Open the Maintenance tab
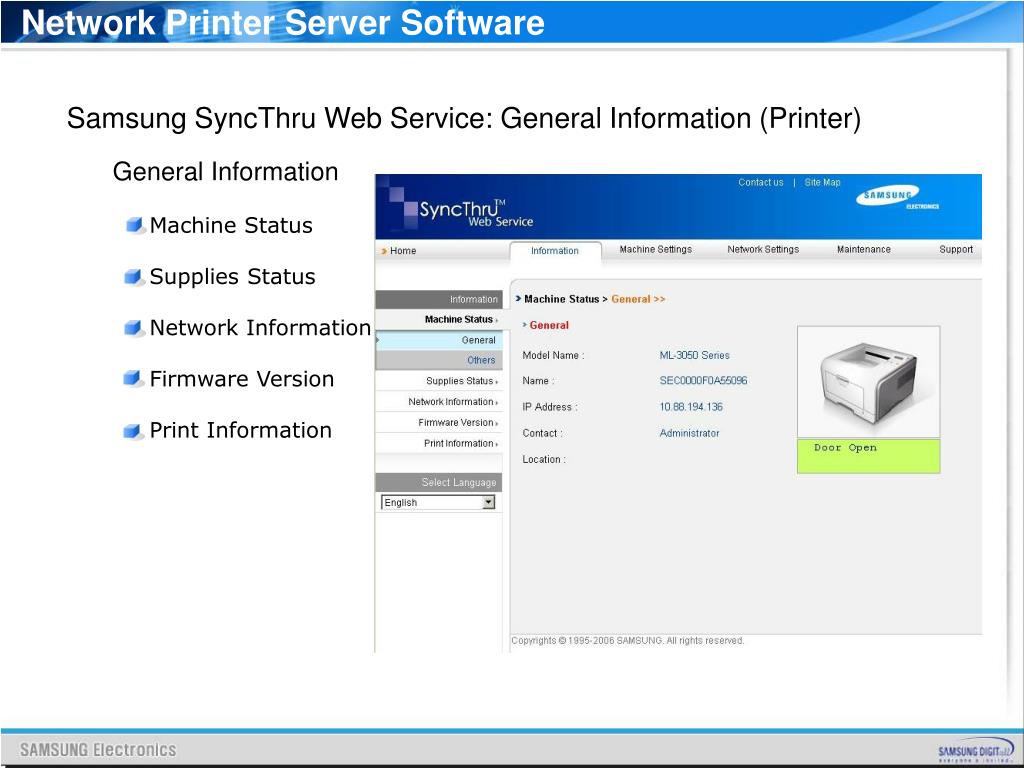1024x768 pixels. pos(863,249)
